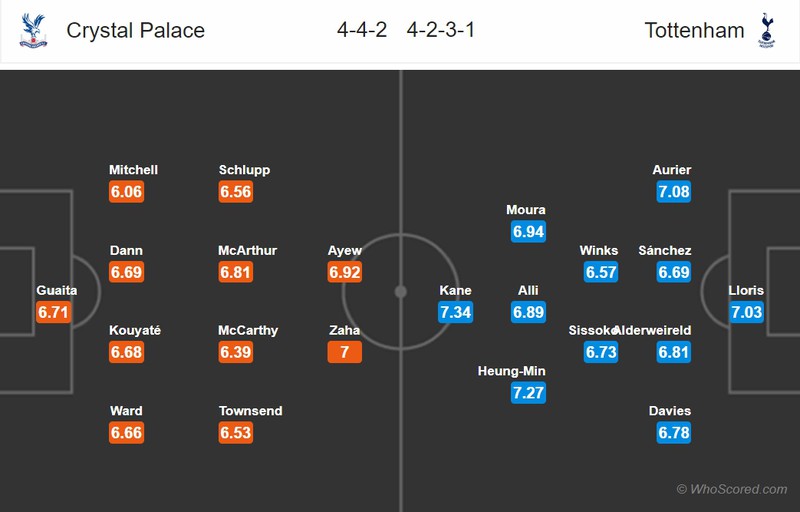Click Davies's 6.78 rating badge
This screenshot has width=800, height=512.
tap(674, 432)
